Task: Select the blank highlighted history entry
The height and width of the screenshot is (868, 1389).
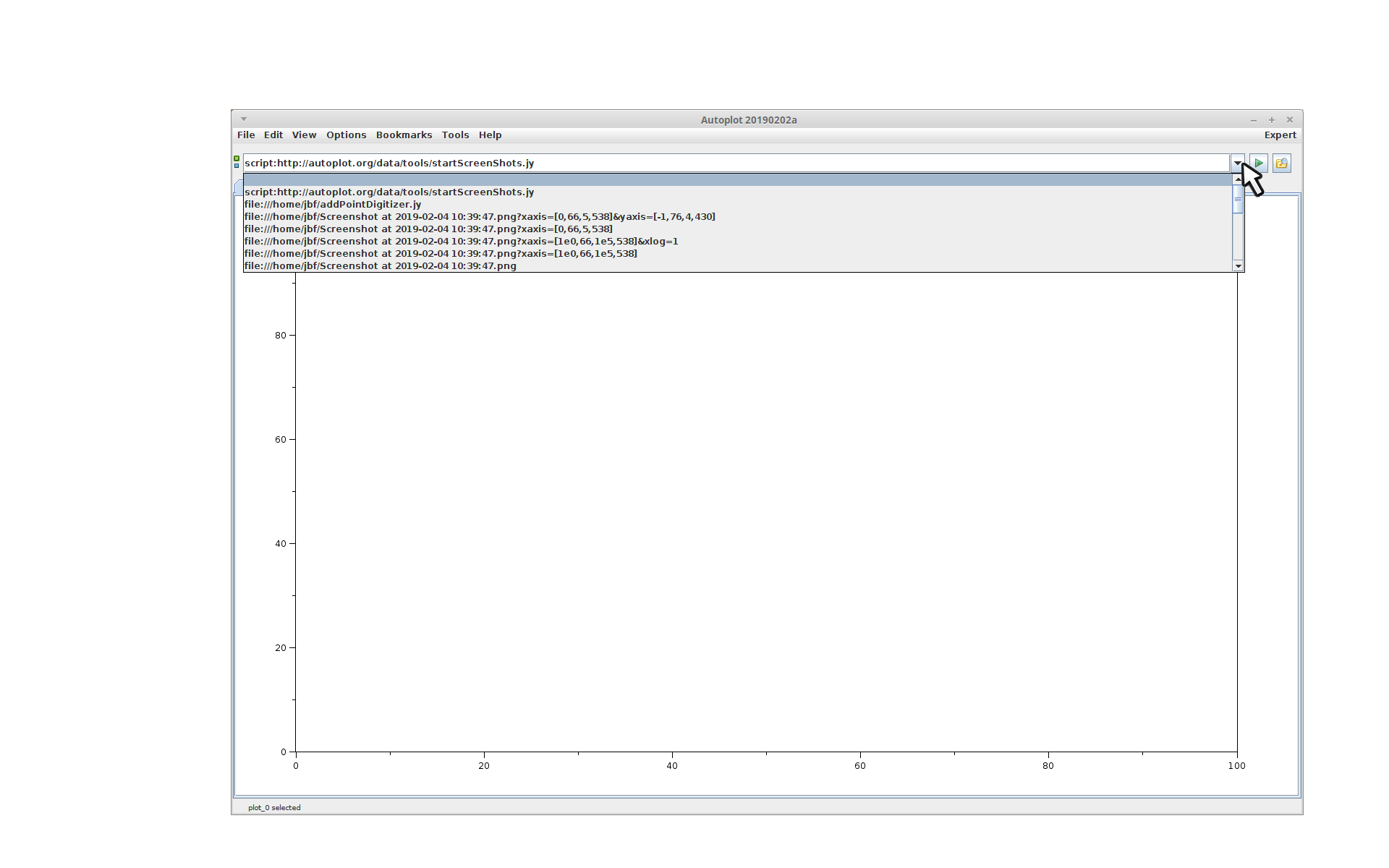Action: tap(738, 180)
